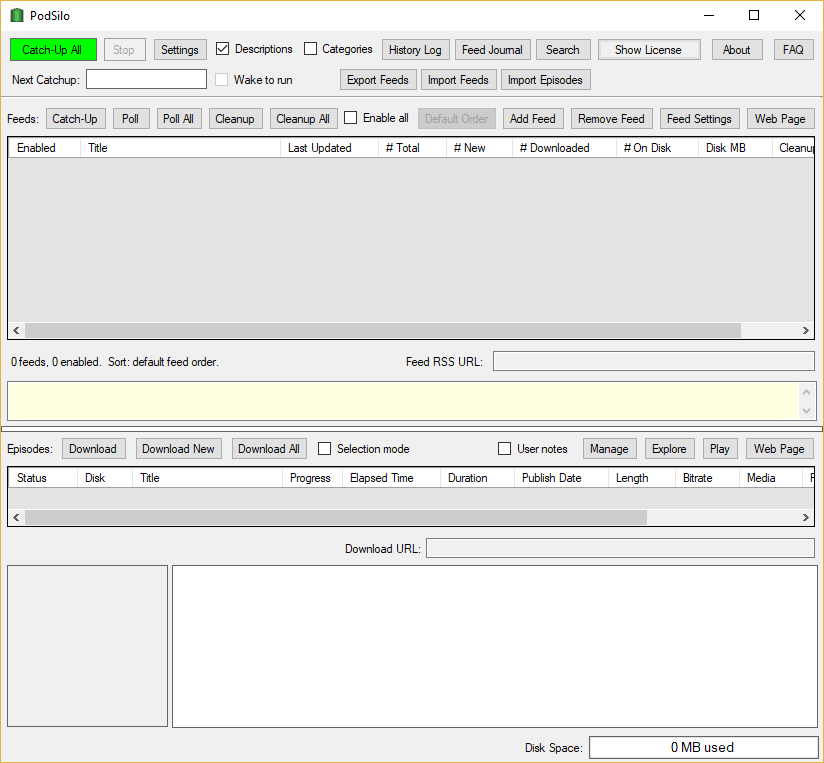Image resolution: width=824 pixels, height=763 pixels.
Task: Click the Feed RSS URL field
Action: [x=653, y=361]
